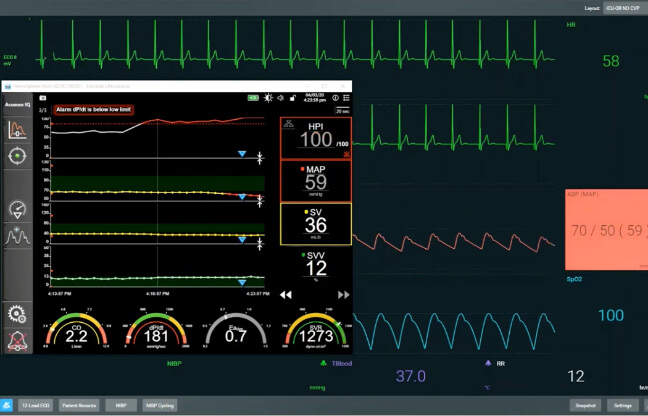Click the target crosshair icon in sidebar
The width and height of the screenshot is (648, 416).
[17, 156]
